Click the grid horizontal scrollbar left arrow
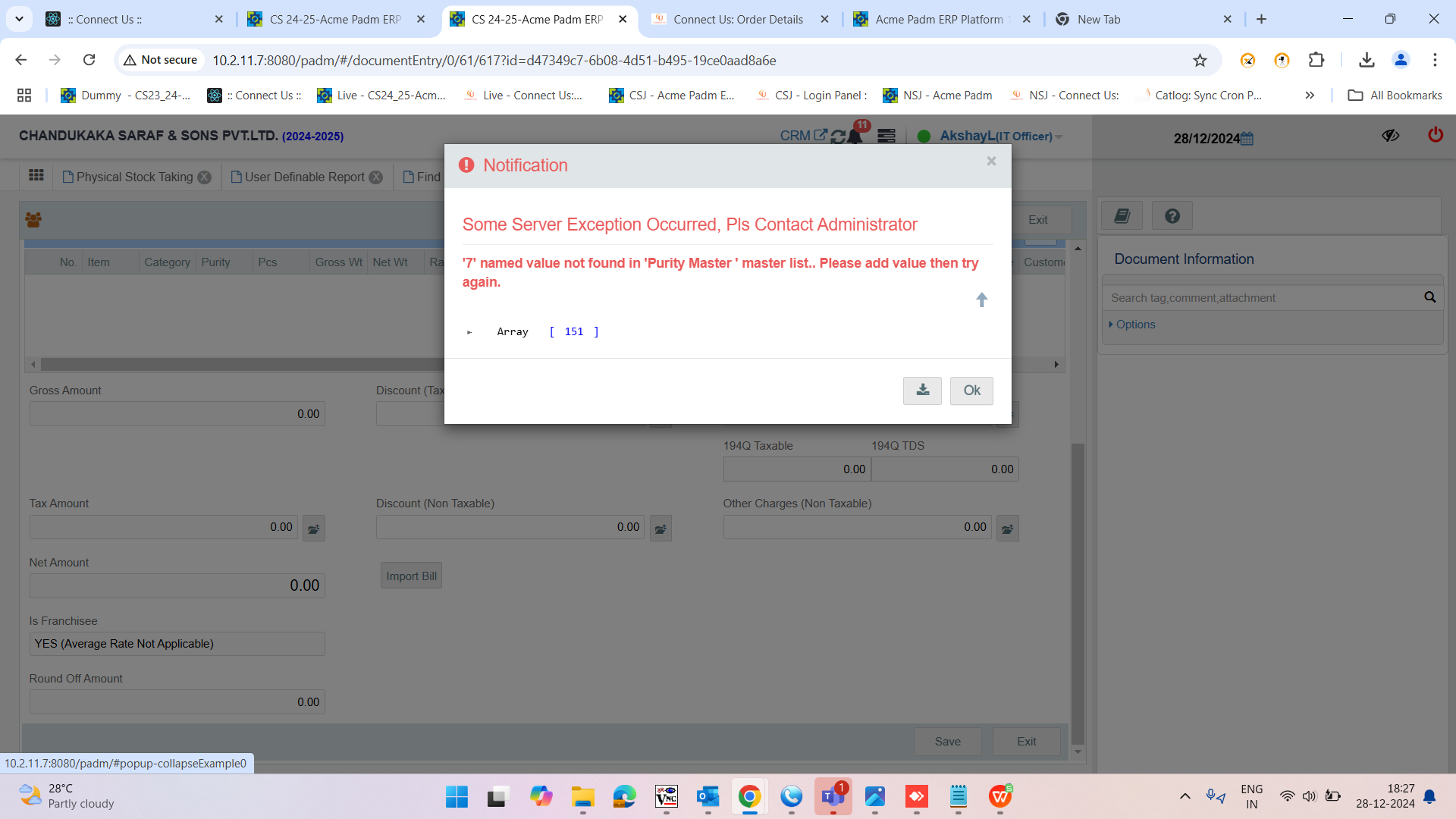The image size is (1456, 819). pos(33,365)
